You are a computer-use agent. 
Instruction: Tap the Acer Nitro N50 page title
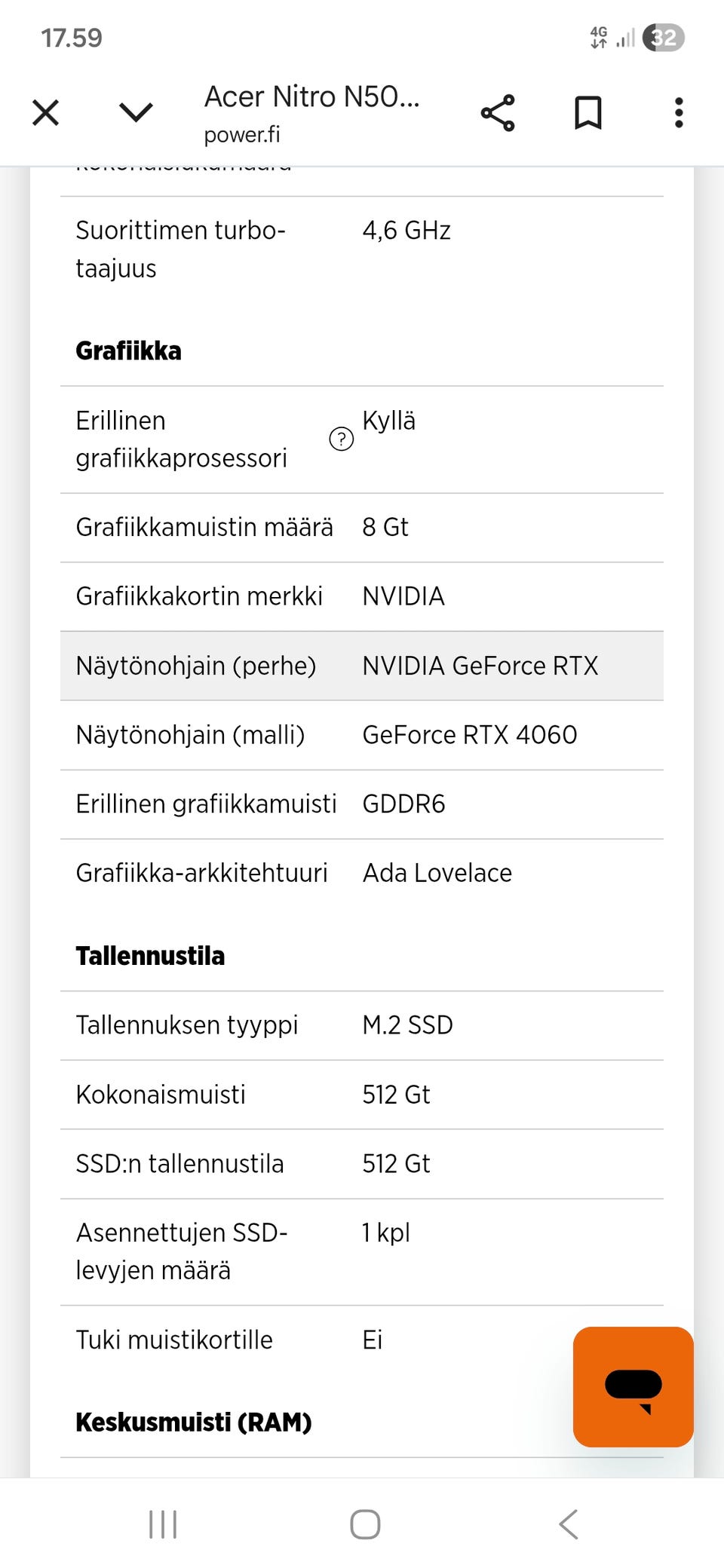(311, 96)
